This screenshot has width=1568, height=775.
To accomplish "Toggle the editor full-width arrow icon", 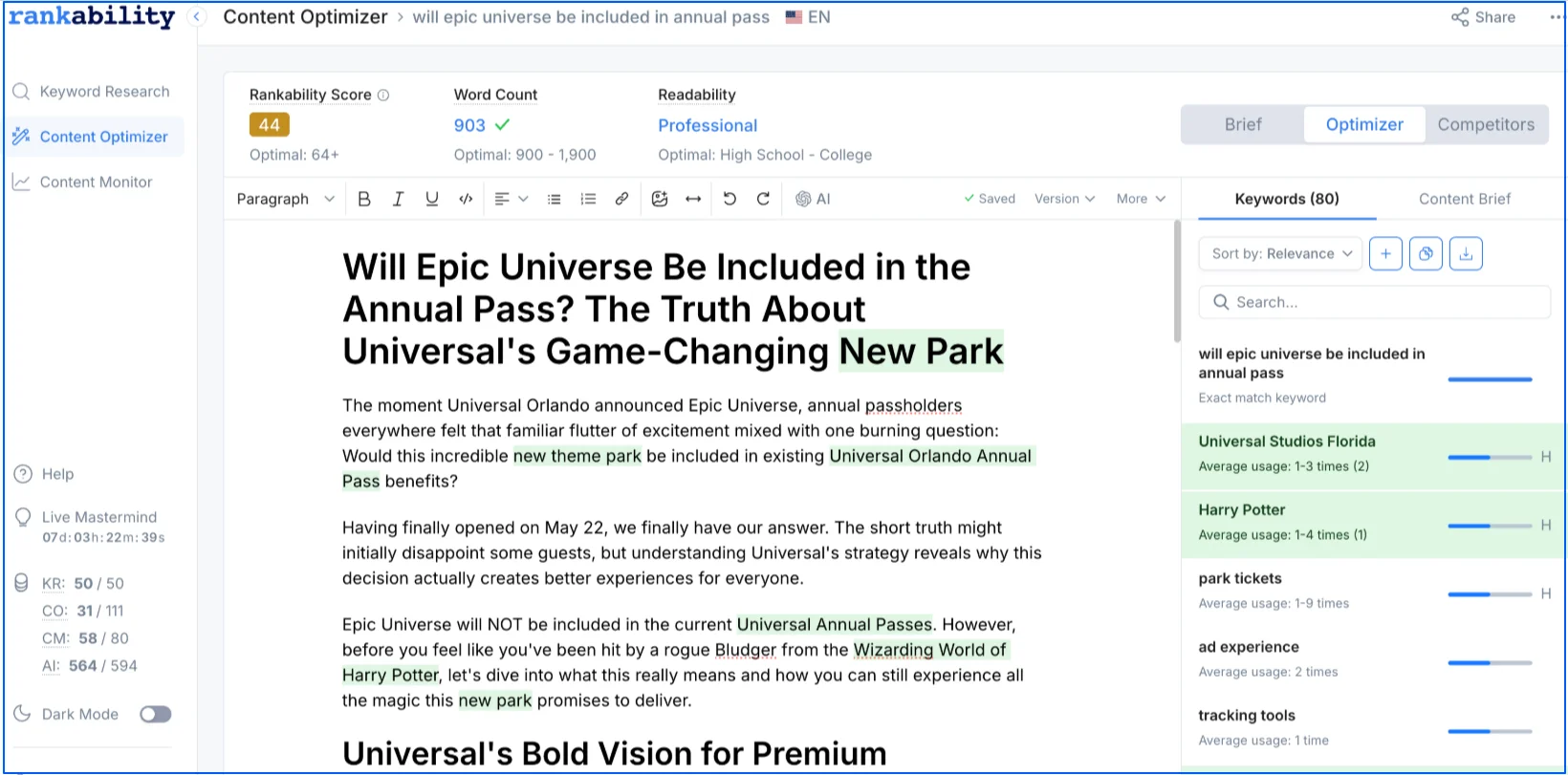I will (x=693, y=199).
